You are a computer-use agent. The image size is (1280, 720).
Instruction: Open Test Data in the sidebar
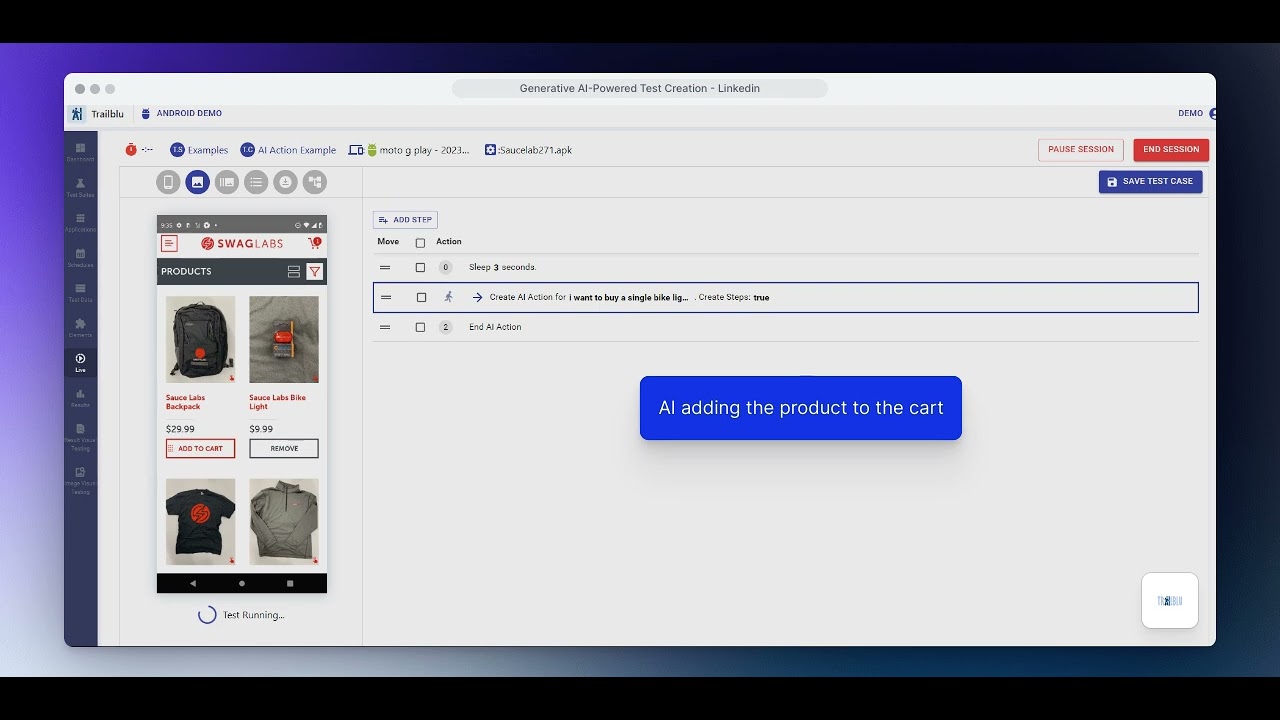coord(80,293)
